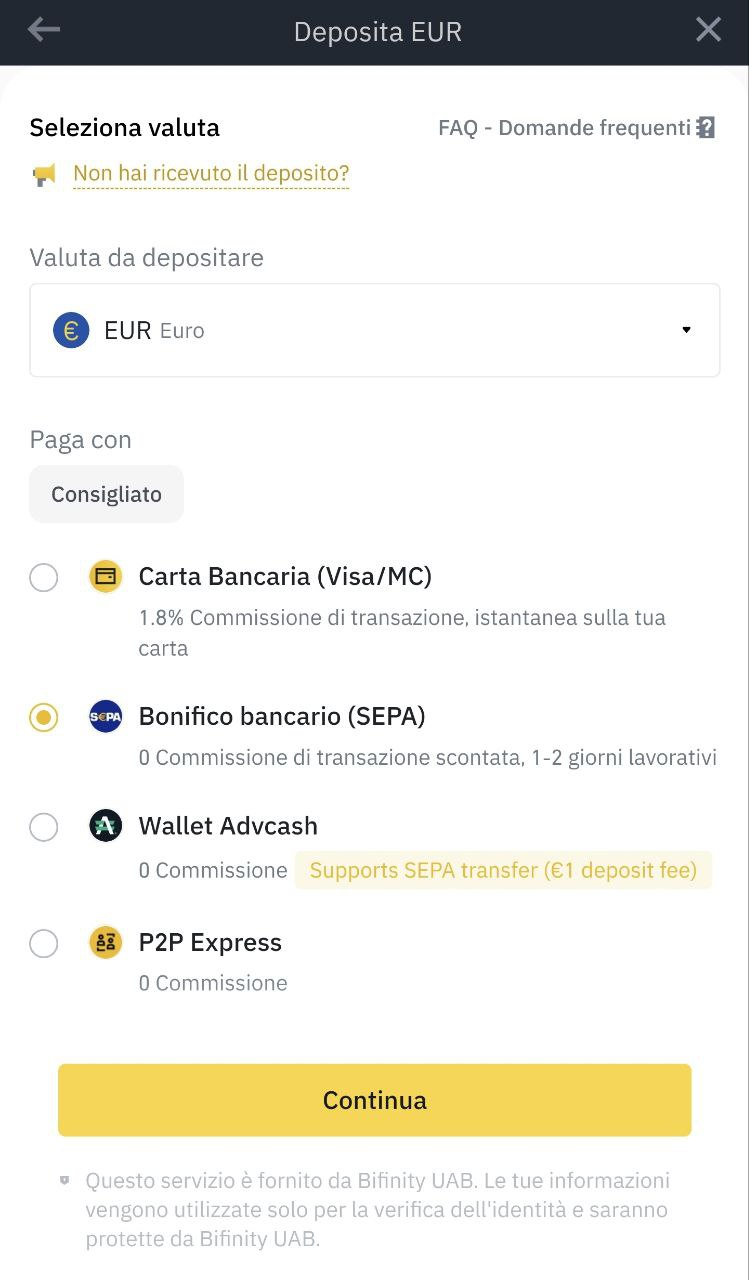Click the Advcash wallet logo

point(105,826)
